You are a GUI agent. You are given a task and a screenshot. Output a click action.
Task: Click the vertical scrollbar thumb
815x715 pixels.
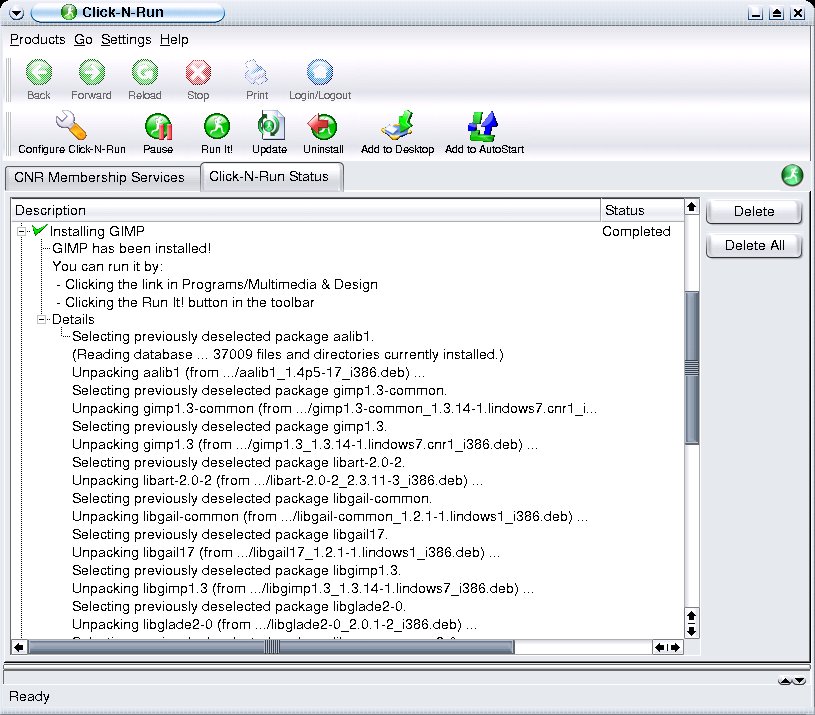(691, 368)
